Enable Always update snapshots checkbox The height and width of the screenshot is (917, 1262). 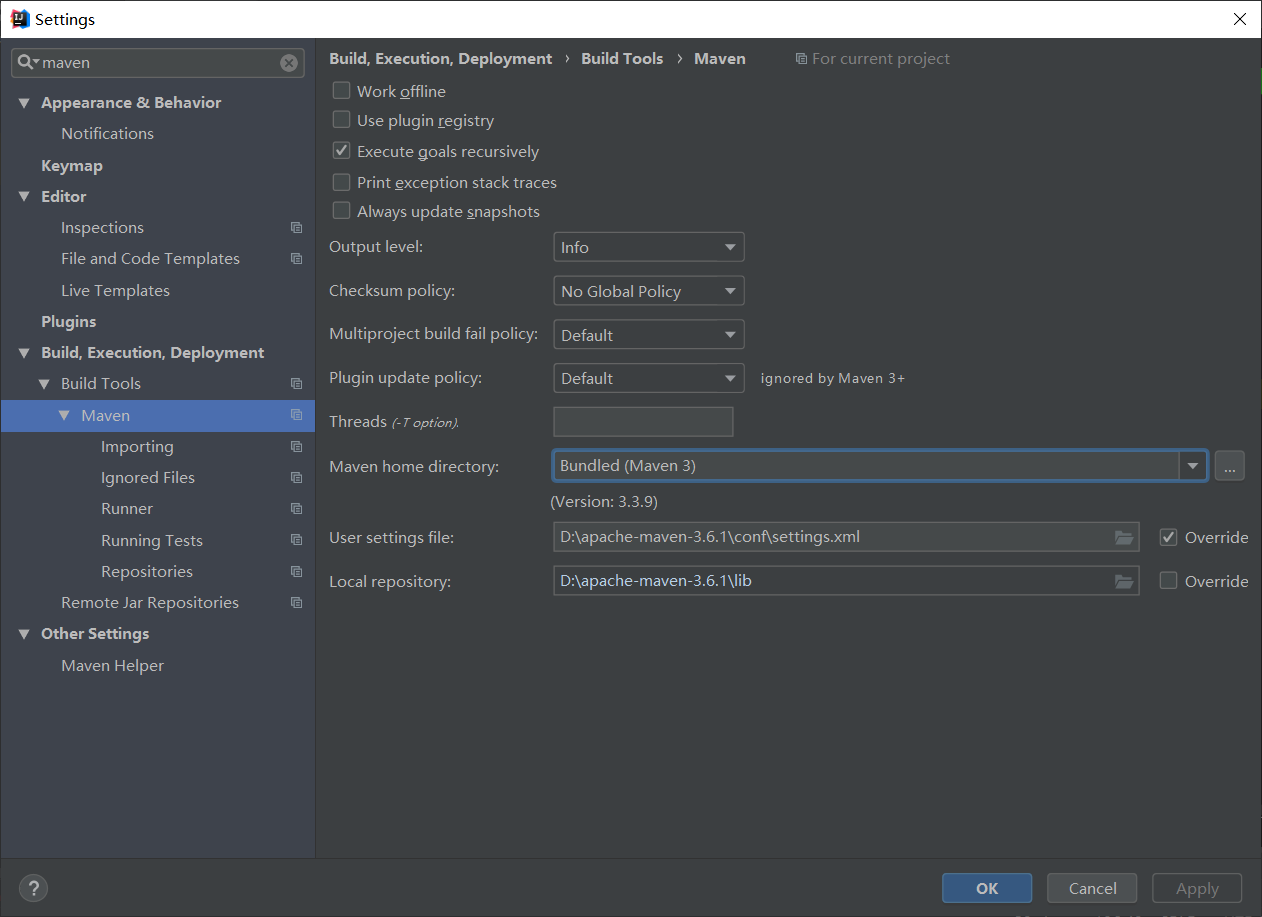coord(342,212)
